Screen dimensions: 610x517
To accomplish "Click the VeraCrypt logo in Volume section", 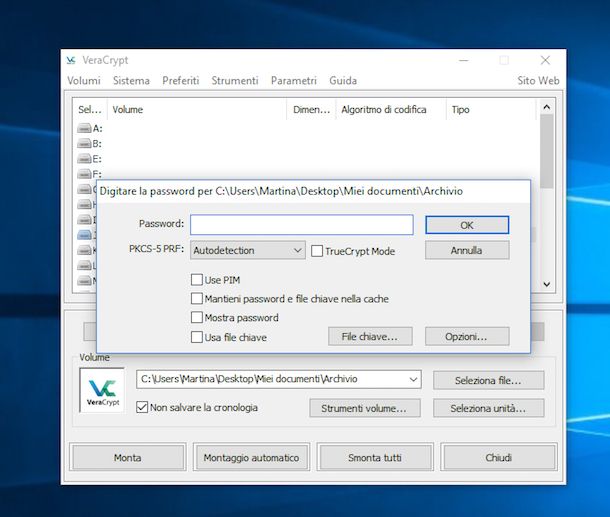I will (102, 390).
